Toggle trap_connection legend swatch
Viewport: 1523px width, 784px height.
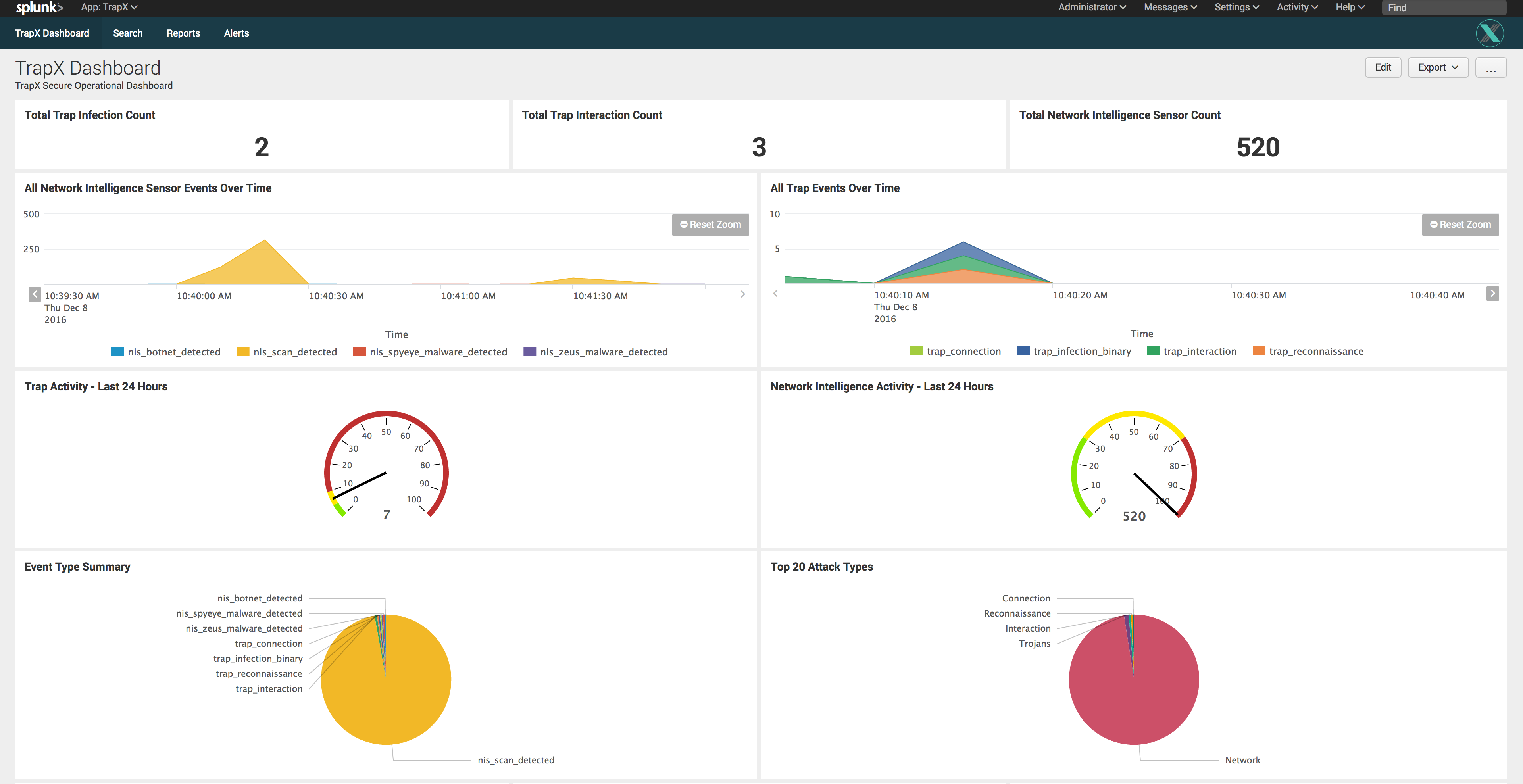[x=916, y=351]
